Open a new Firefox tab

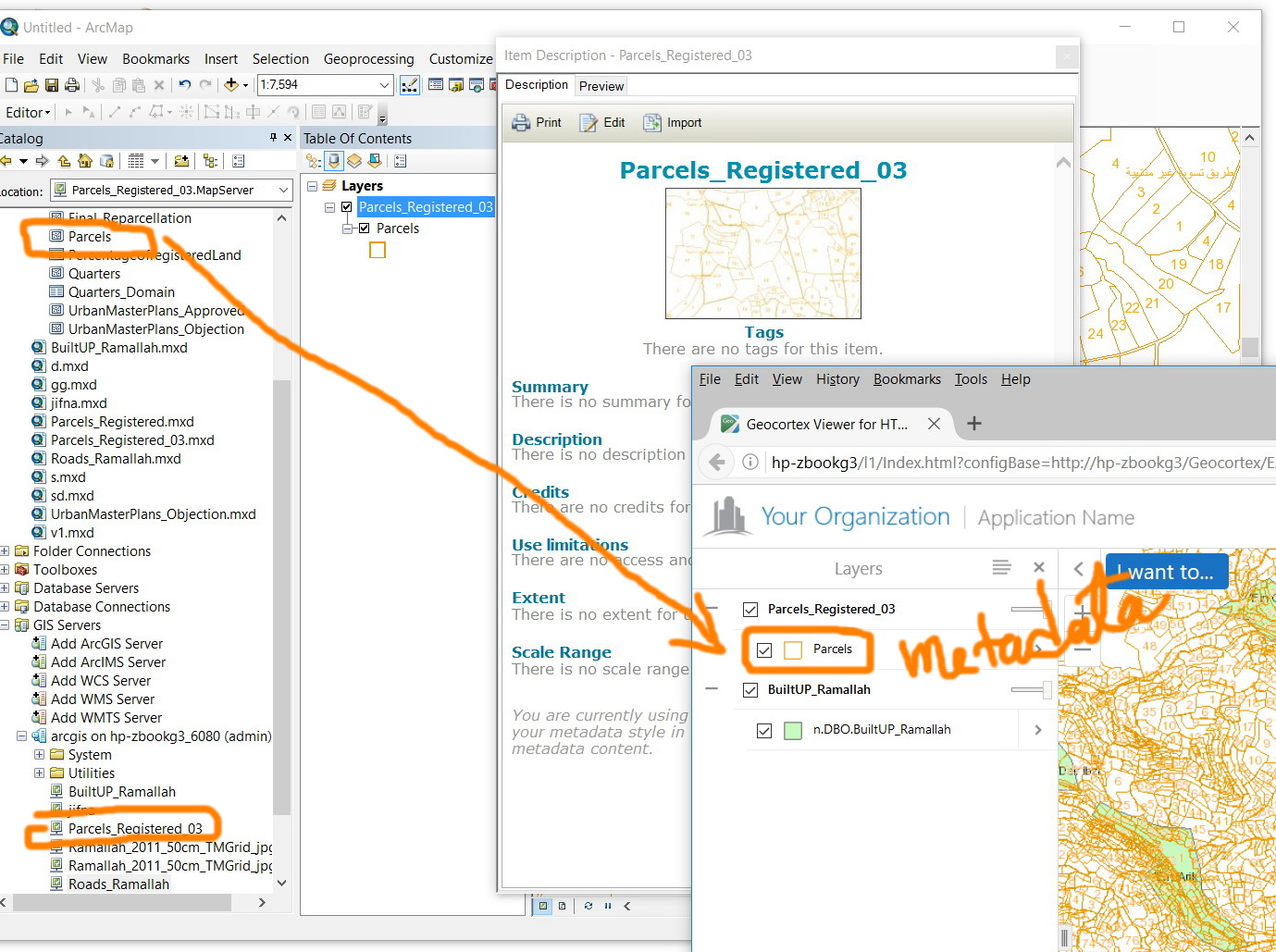(974, 424)
